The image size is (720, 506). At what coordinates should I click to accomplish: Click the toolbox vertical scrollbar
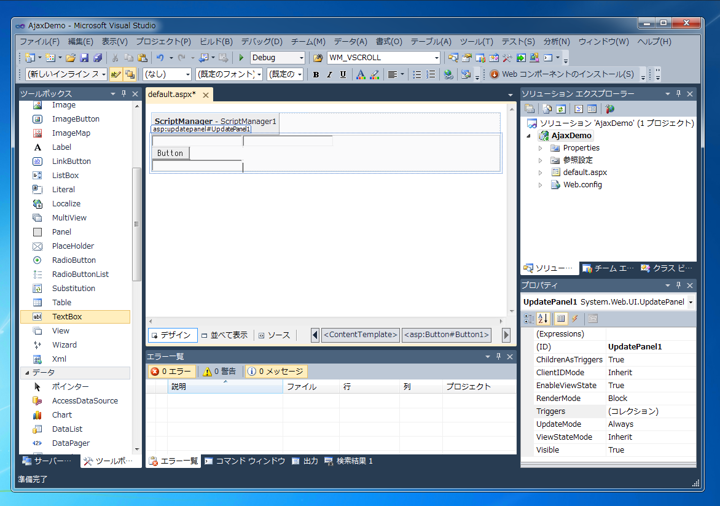[136, 224]
